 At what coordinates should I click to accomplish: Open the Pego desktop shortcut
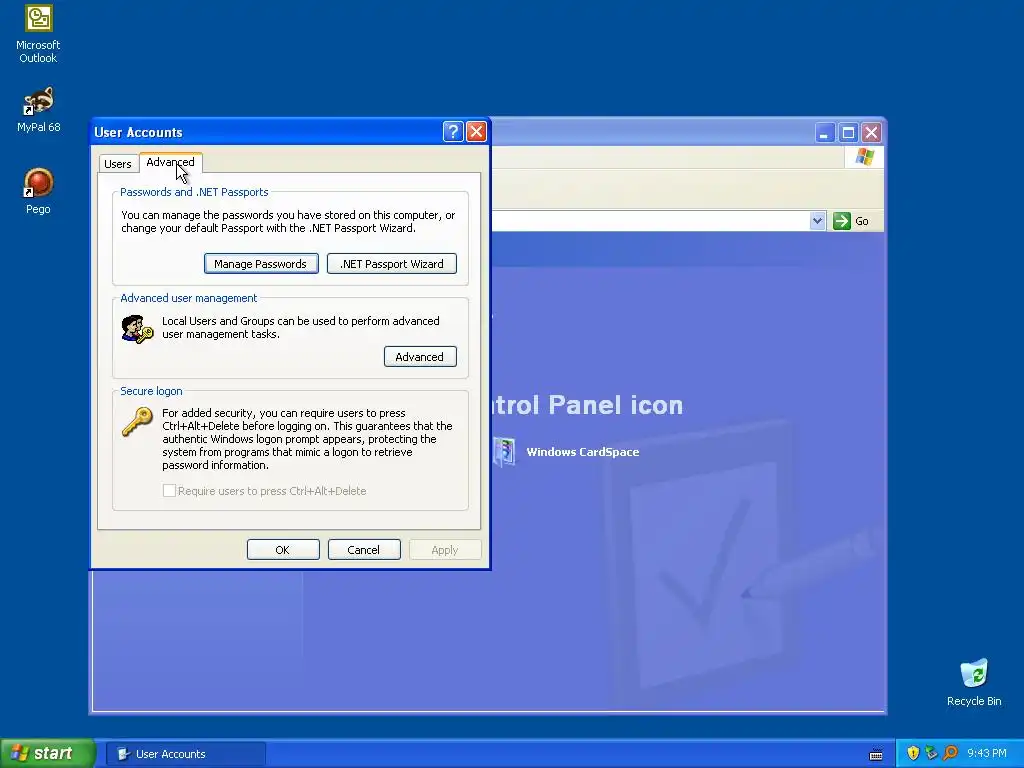(x=38, y=191)
